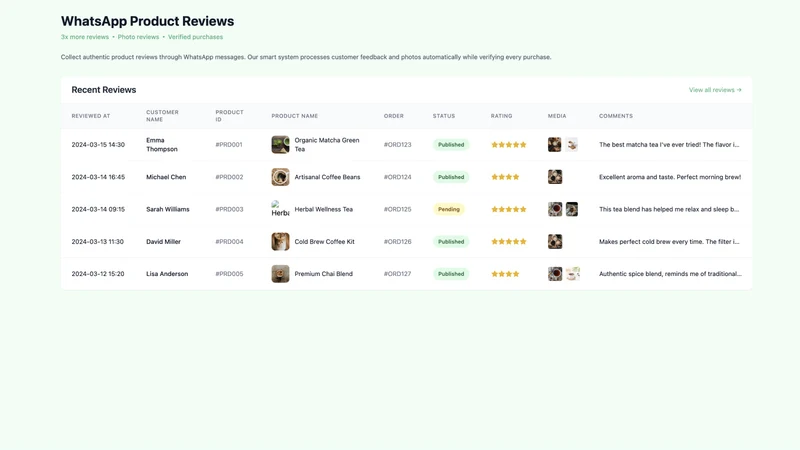Click order number #ORD125
800x450 pixels.
397,209
